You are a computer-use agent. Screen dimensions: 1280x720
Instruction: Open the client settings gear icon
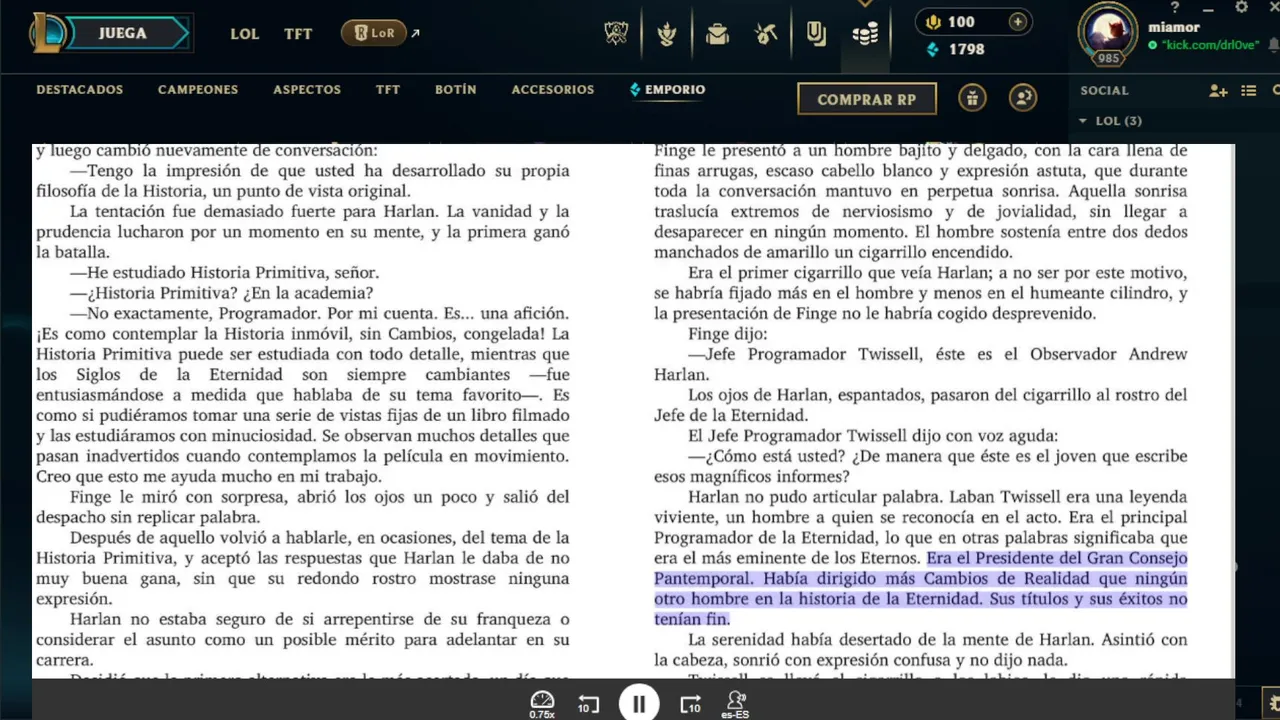(x=1242, y=7)
